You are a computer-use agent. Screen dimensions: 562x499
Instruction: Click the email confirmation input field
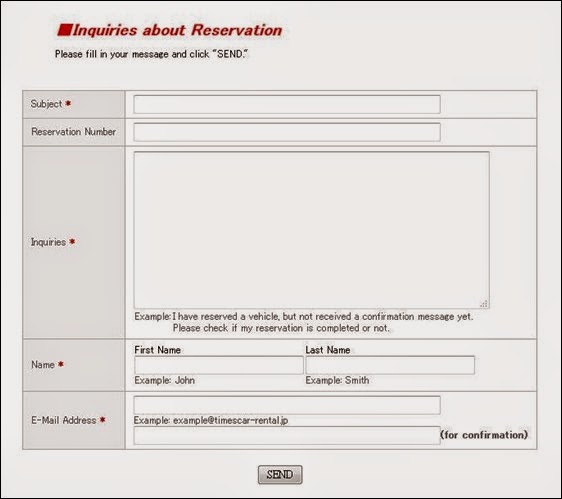pyautogui.click(x=287, y=436)
